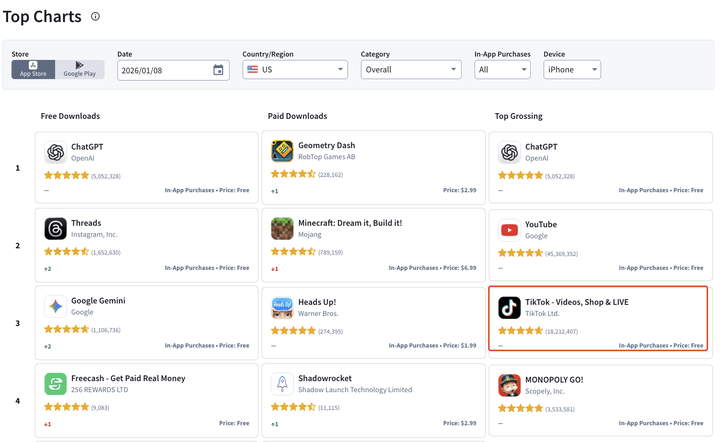Click the Geometry Dash app icon
This screenshot has width=720, height=442.
(x=282, y=151)
